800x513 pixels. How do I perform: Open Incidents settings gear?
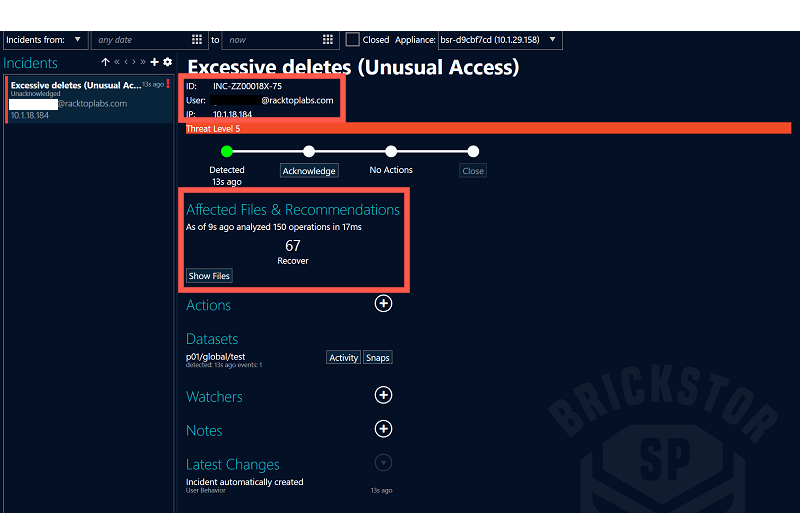coord(167,63)
